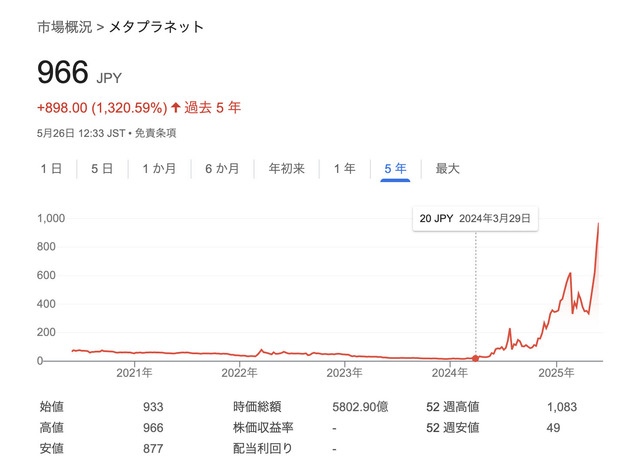The height and width of the screenshot is (472, 640).
Task: Click the 966 JPY price heading
Action: click(x=79, y=72)
